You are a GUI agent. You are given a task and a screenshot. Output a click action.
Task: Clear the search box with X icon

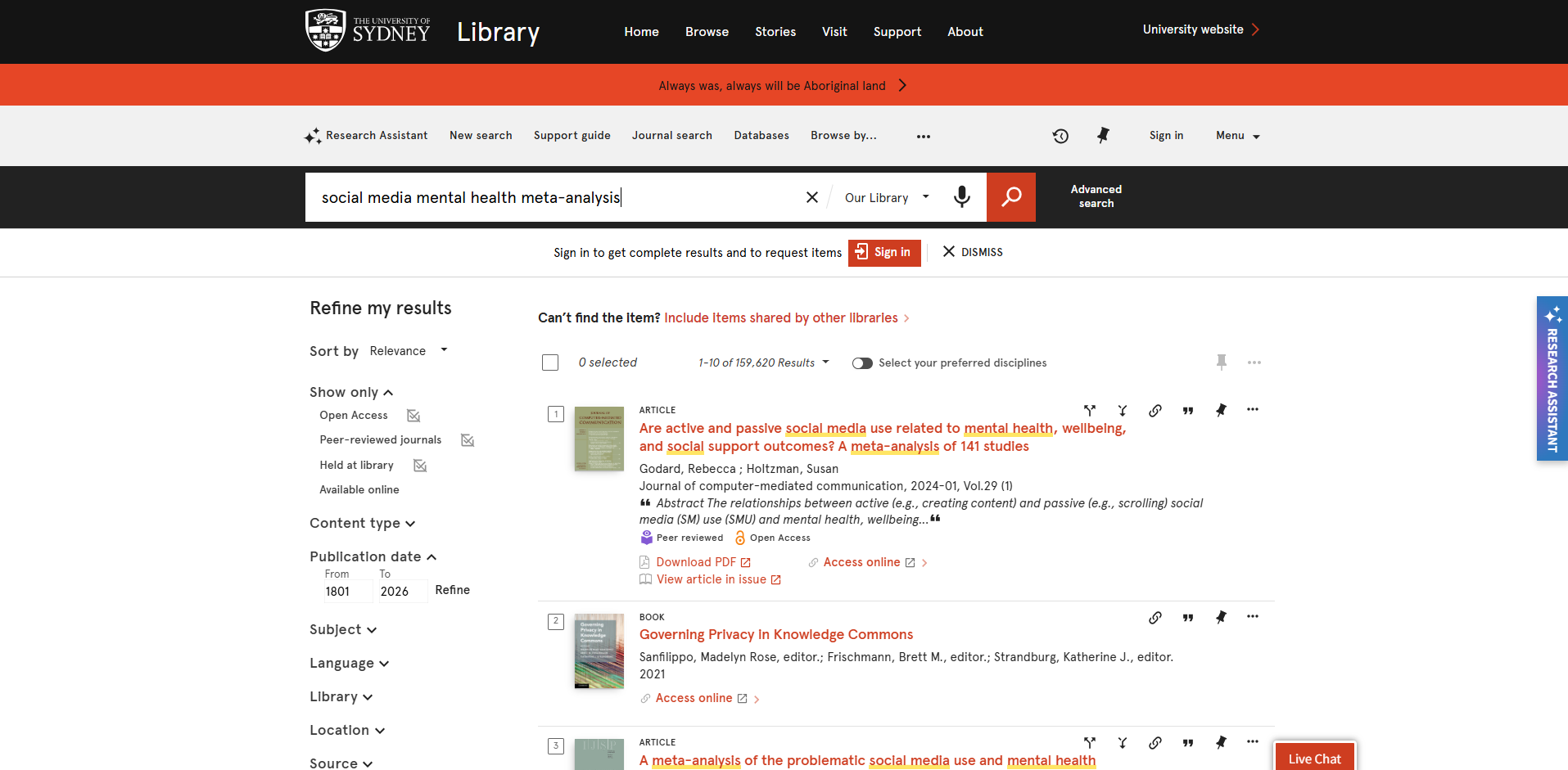click(811, 197)
